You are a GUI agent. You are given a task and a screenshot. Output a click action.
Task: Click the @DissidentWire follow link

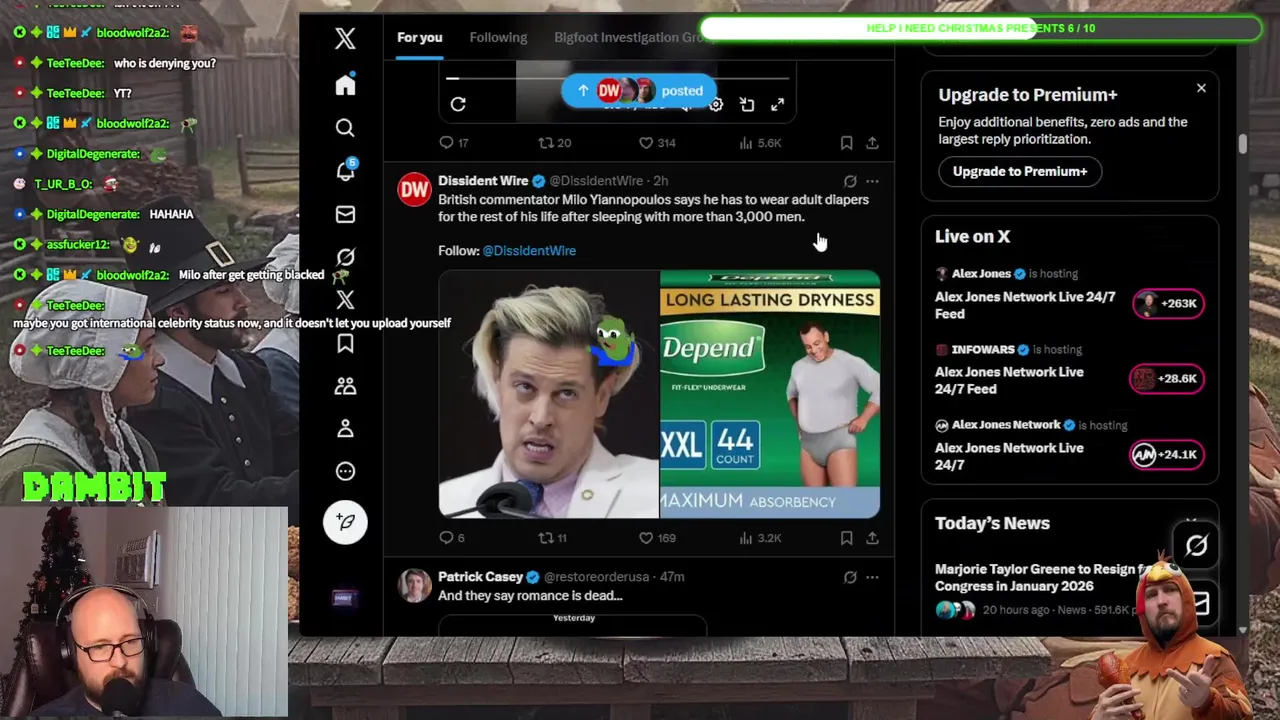(x=529, y=251)
